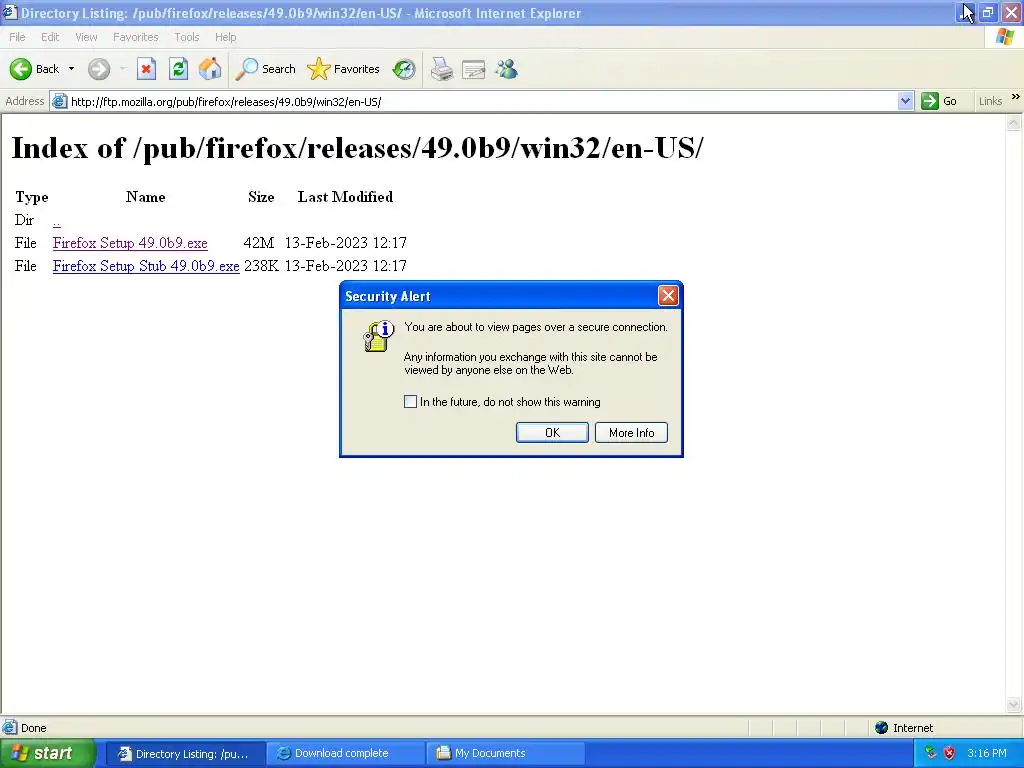
Task: Click the page icon in address bar
Action: tap(59, 101)
